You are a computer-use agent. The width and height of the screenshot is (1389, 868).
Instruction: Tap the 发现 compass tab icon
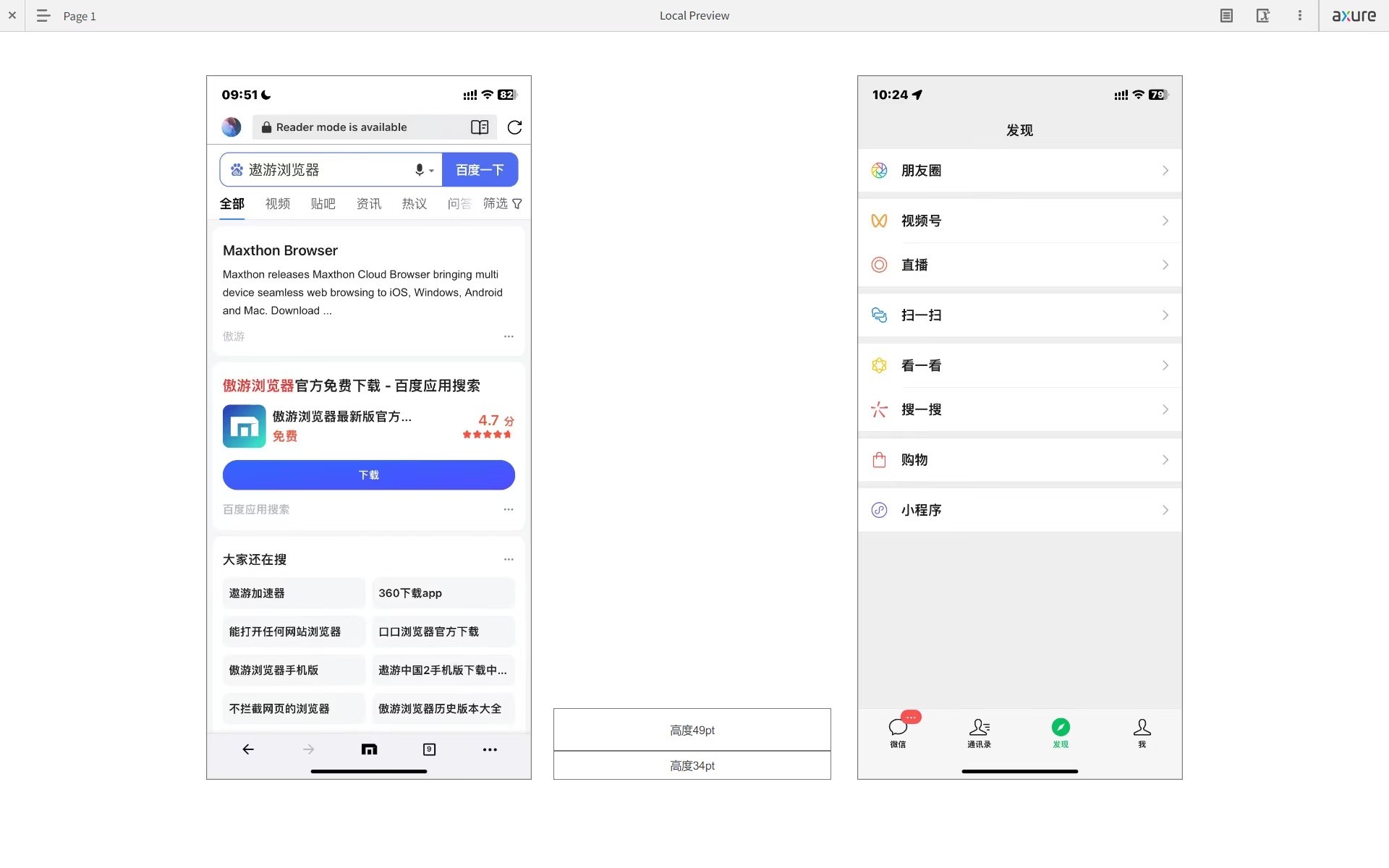click(1061, 728)
